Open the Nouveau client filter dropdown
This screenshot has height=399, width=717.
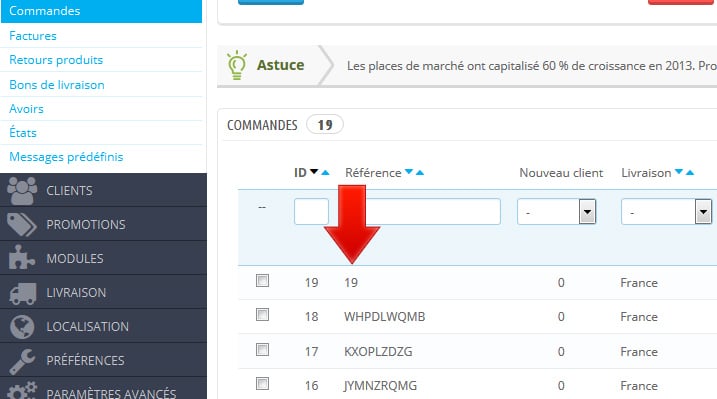pos(556,212)
